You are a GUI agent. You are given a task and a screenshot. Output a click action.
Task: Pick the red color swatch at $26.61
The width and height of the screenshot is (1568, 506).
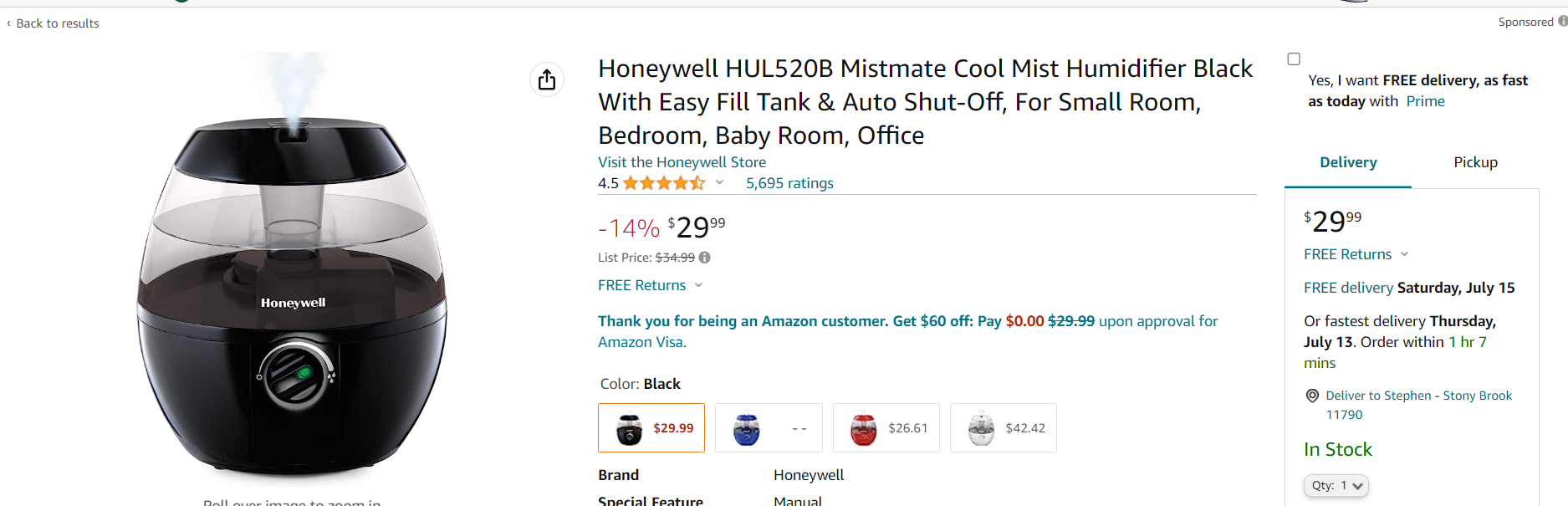(x=886, y=428)
